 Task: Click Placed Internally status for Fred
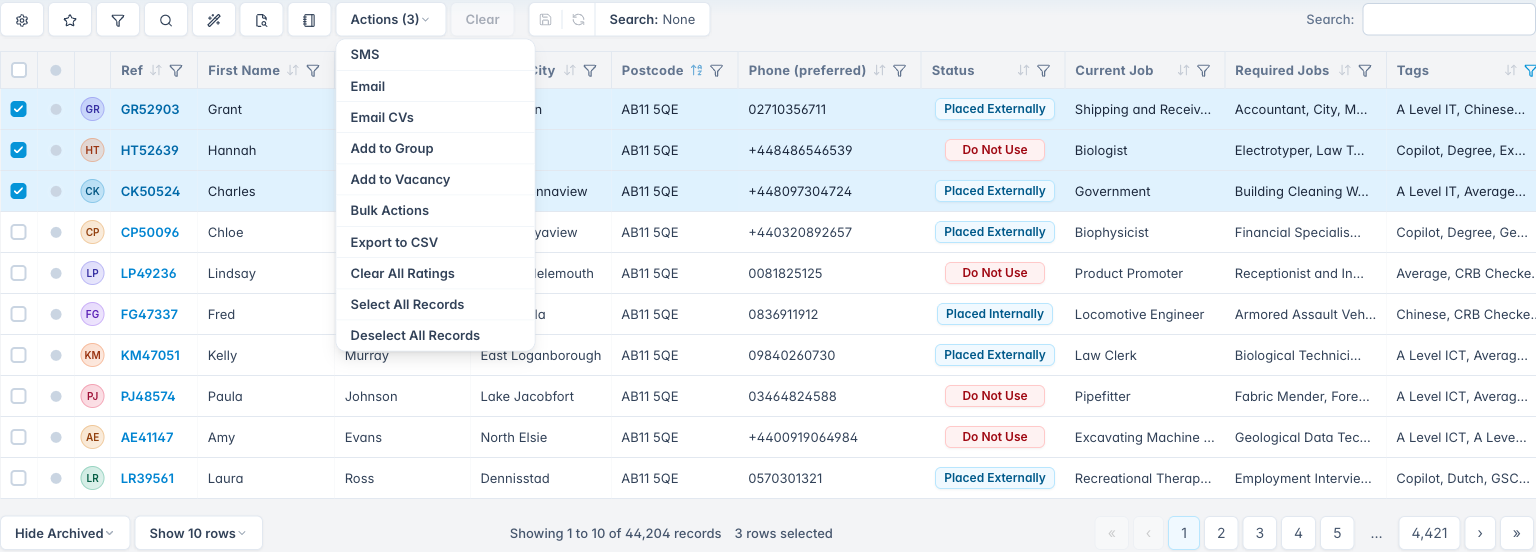(995, 314)
